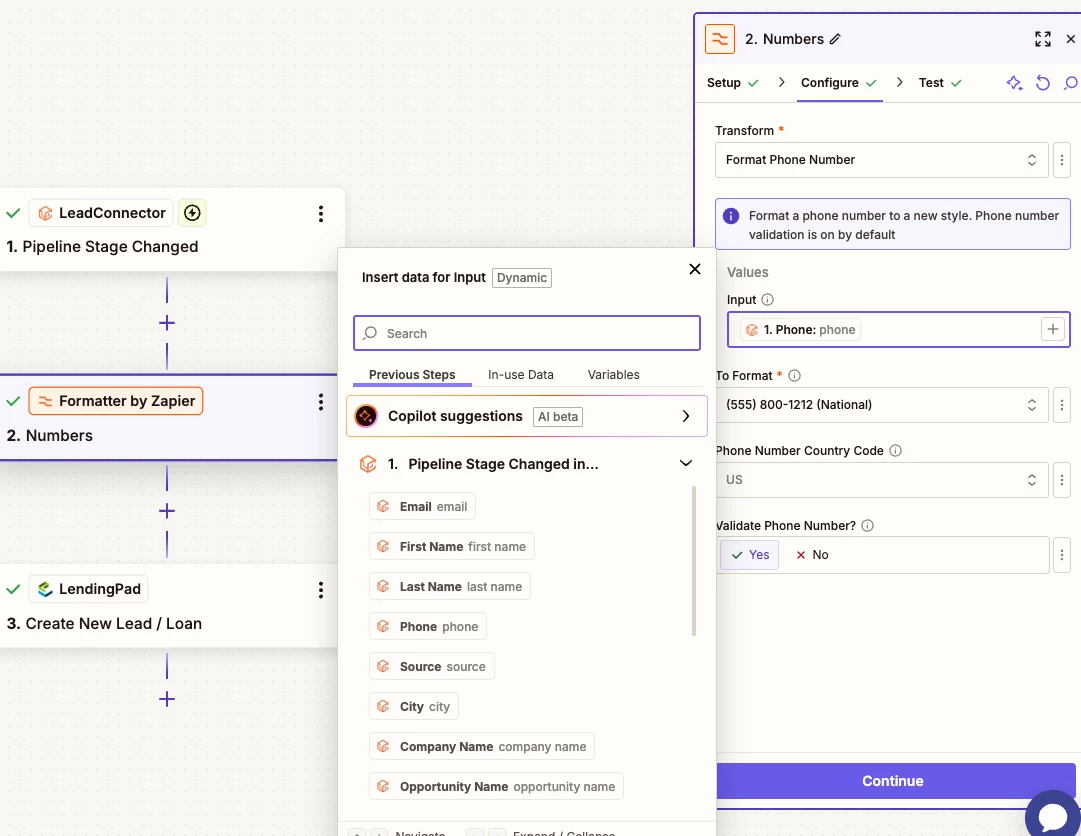Select the LeadConnector app badge
The image size is (1081, 836).
[x=101, y=213]
